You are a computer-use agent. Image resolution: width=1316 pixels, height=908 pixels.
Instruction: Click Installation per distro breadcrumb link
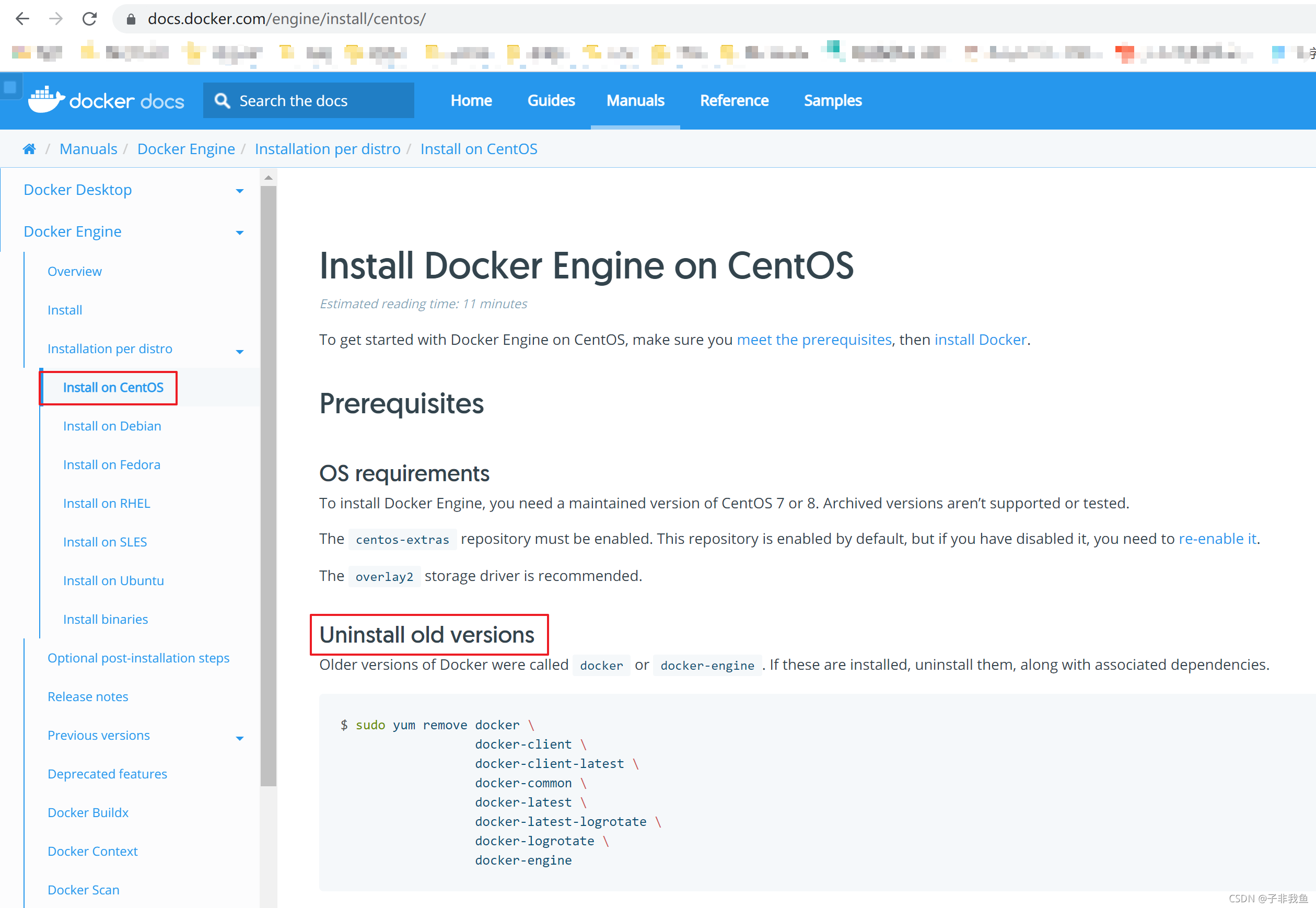(x=328, y=149)
